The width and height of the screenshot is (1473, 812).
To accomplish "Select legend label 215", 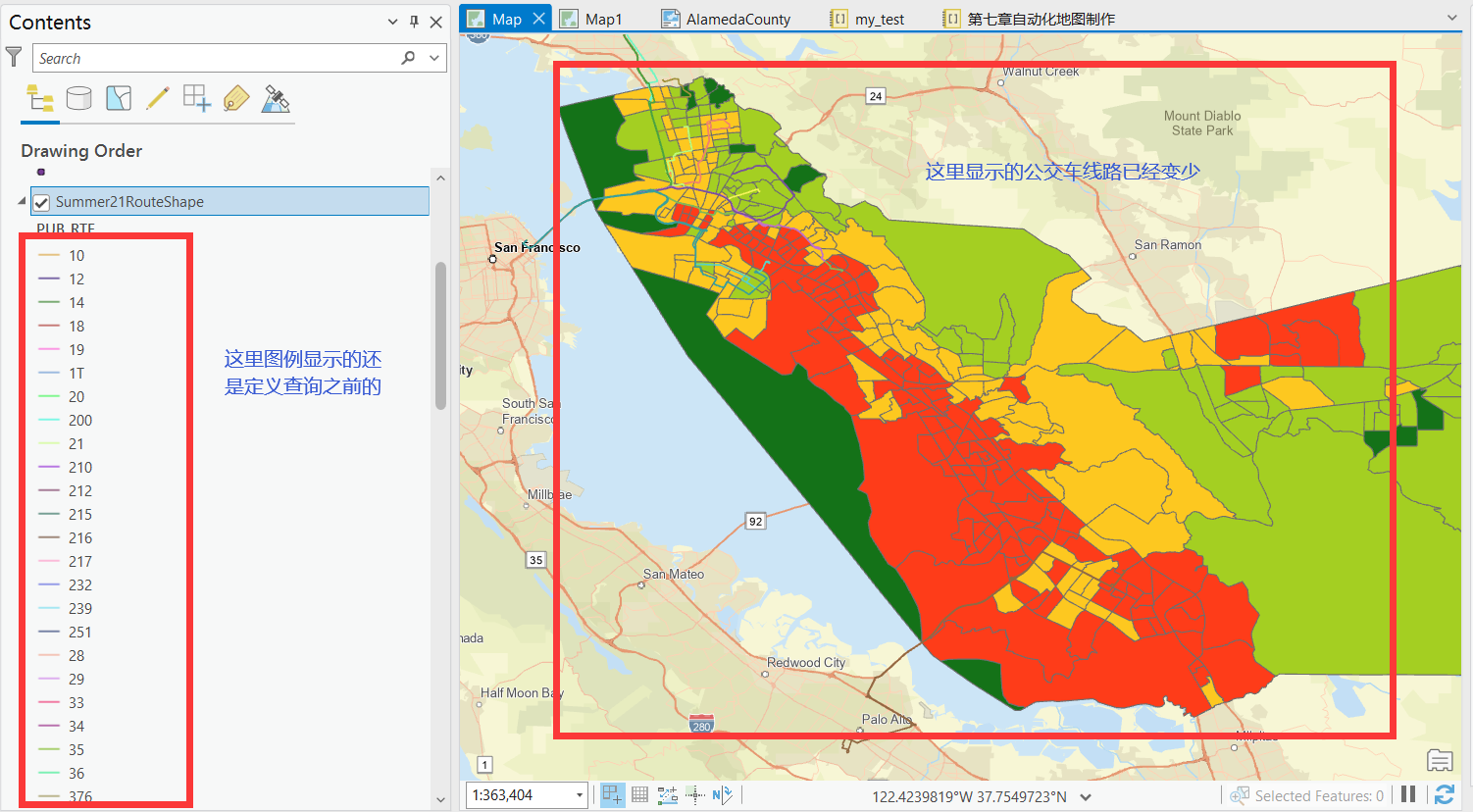I will (80, 514).
